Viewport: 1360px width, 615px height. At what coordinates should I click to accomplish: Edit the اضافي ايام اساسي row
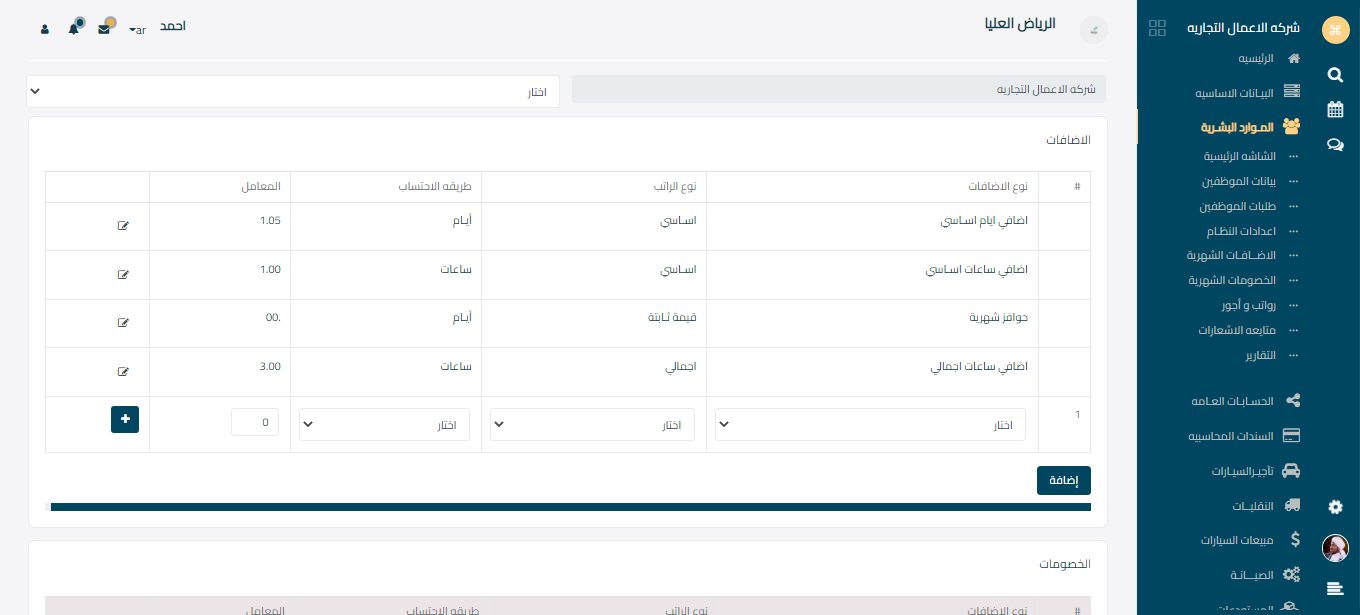pos(123,225)
